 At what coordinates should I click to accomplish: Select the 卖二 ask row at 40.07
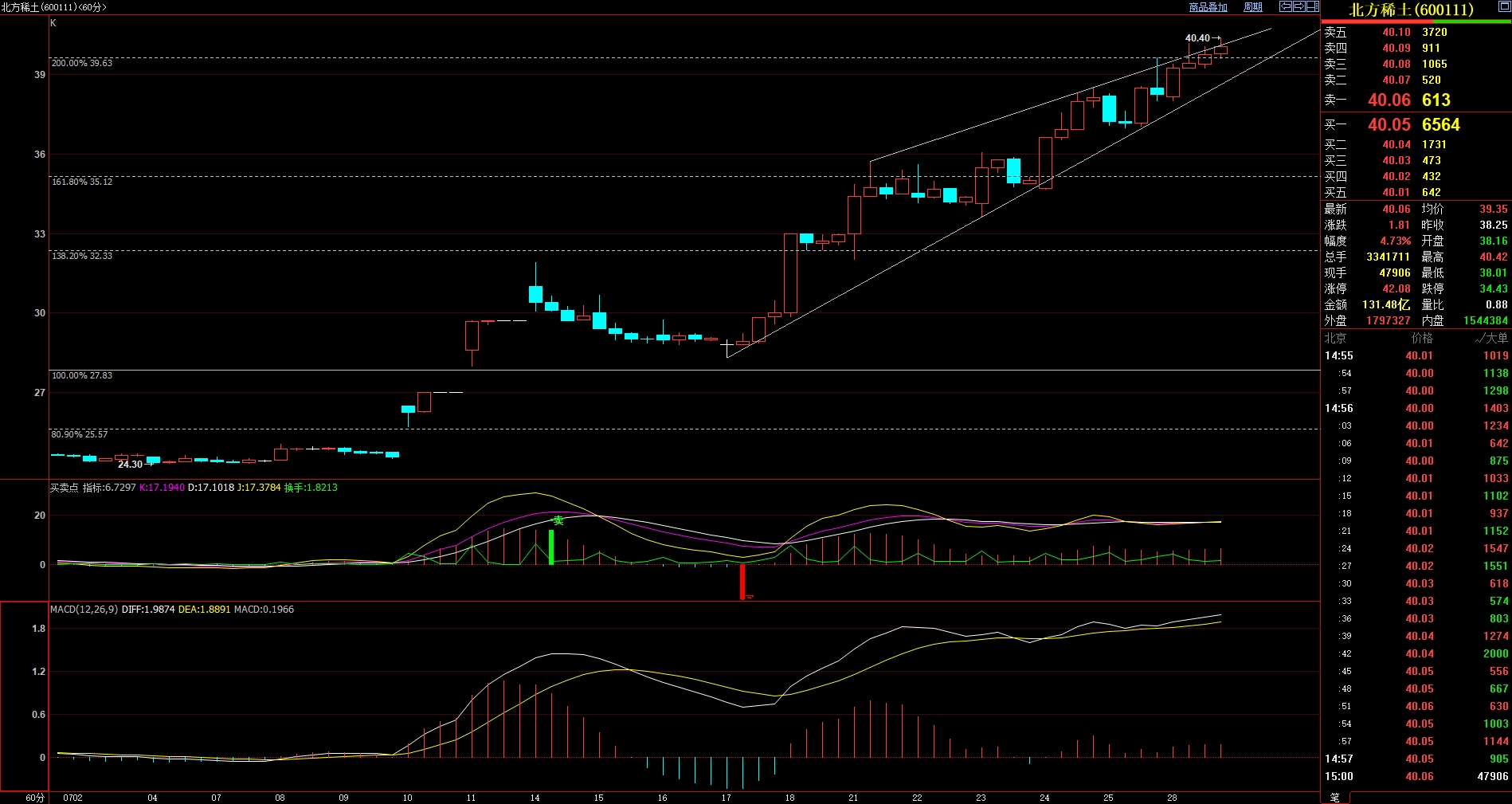coord(1416,80)
